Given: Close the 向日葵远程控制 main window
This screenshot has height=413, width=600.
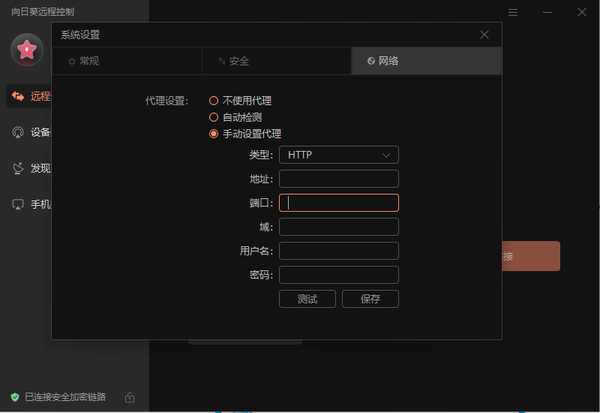Looking at the screenshot, I should (582, 12).
